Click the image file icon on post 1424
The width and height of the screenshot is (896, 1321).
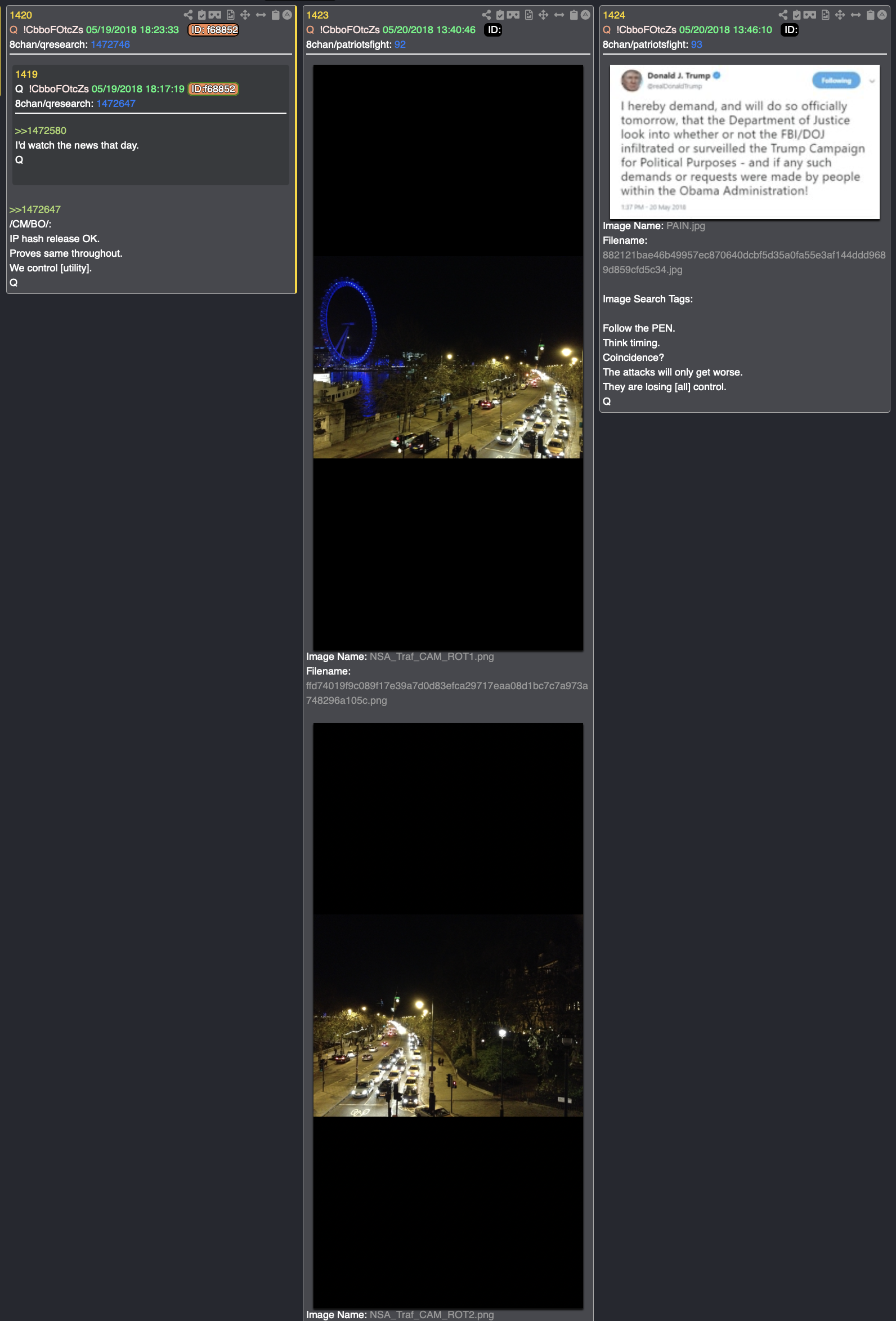(826, 15)
